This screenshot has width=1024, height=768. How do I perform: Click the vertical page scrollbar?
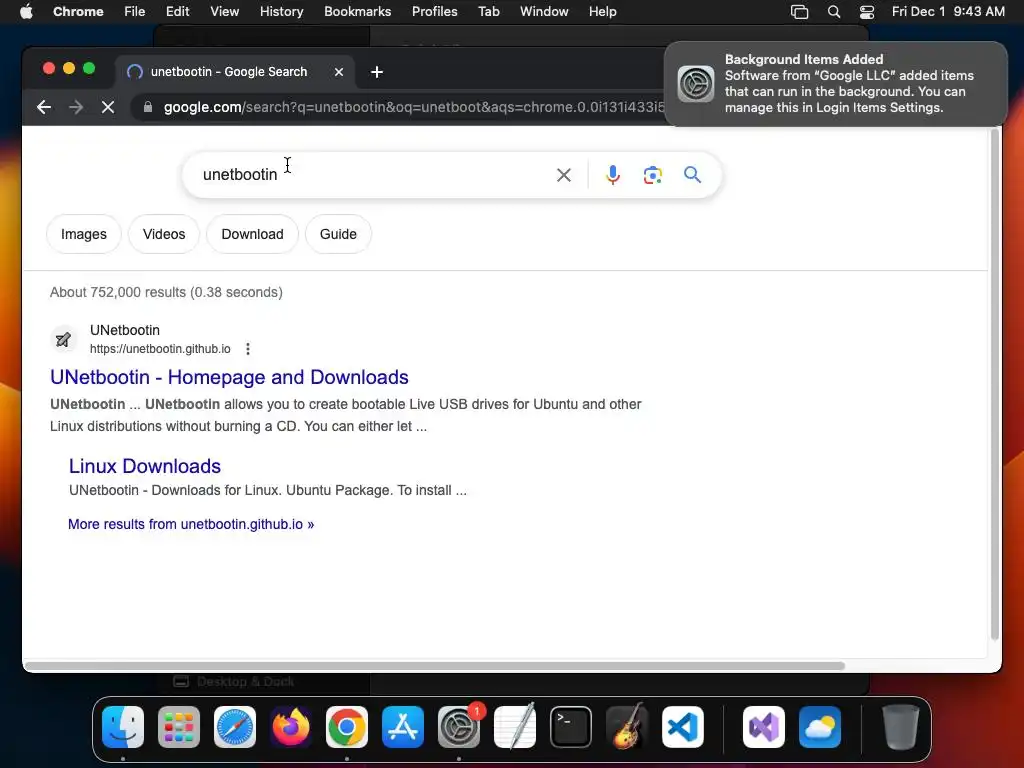coord(995,384)
